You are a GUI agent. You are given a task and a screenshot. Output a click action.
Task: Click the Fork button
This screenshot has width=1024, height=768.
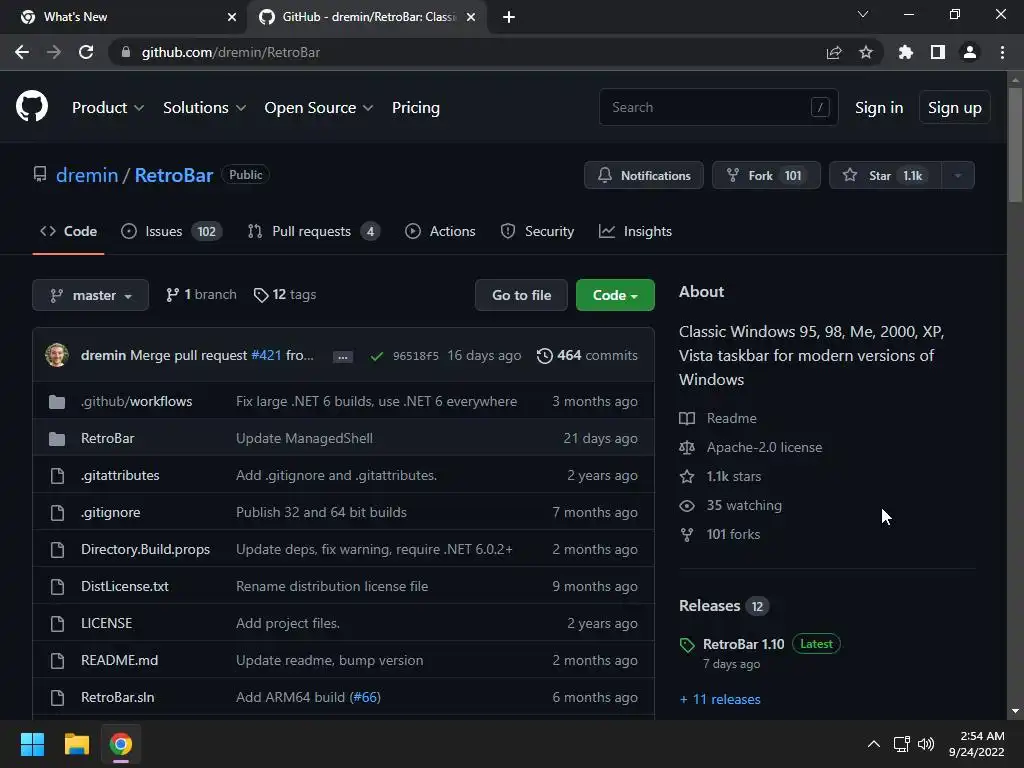[766, 175]
